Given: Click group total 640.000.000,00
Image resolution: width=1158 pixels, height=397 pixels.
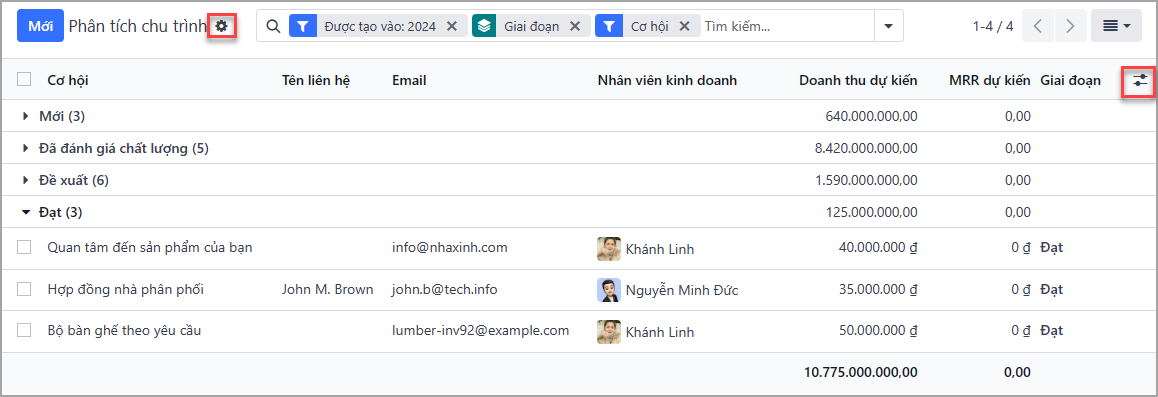Looking at the screenshot, I should pyautogui.click(x=871, y=117).
